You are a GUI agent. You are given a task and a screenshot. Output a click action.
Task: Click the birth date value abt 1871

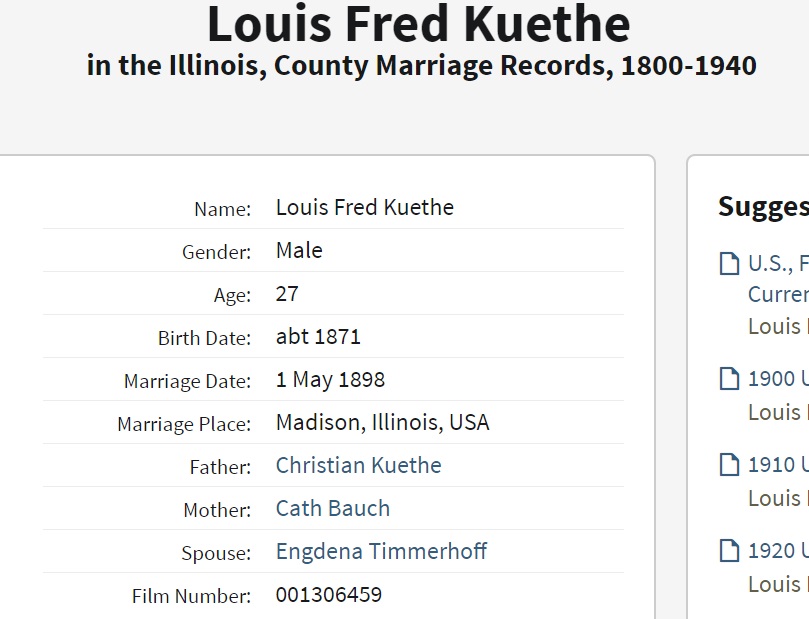(318, 337)
